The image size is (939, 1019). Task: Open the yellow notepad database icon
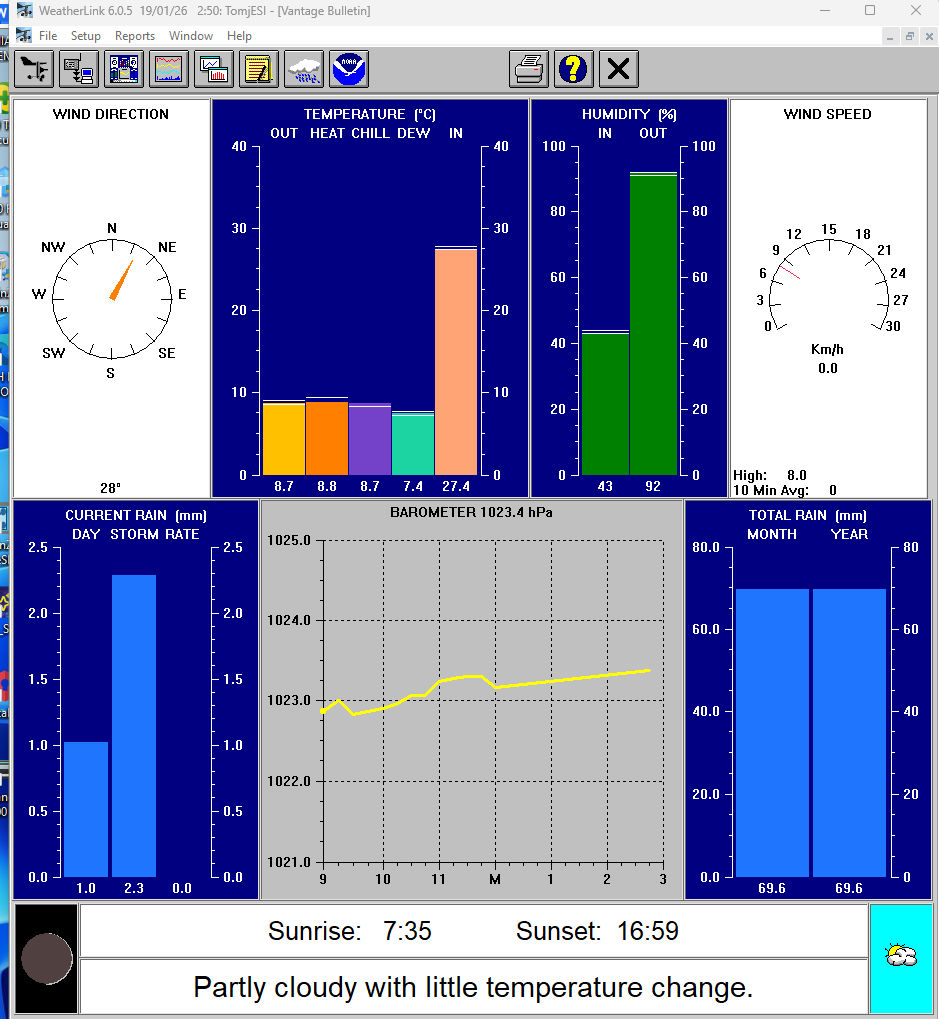click(x=260, y=69)
